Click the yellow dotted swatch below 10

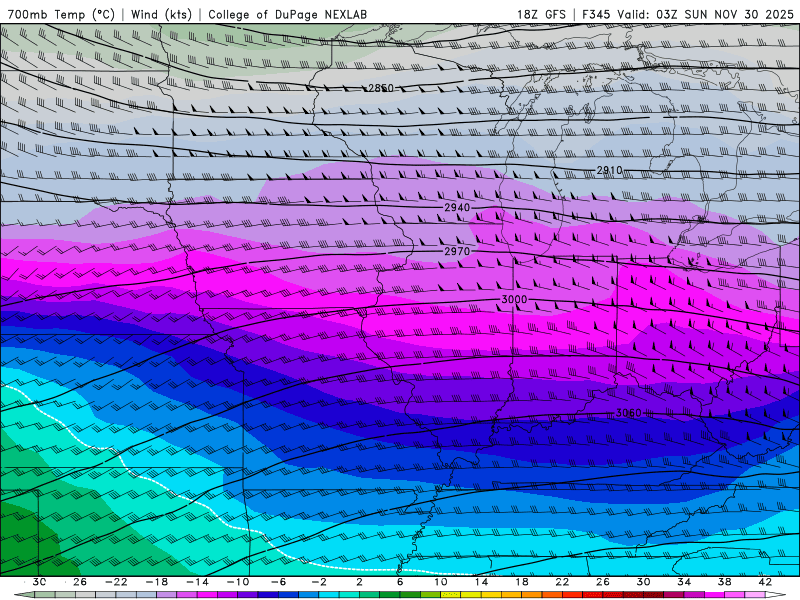point(451,595)
